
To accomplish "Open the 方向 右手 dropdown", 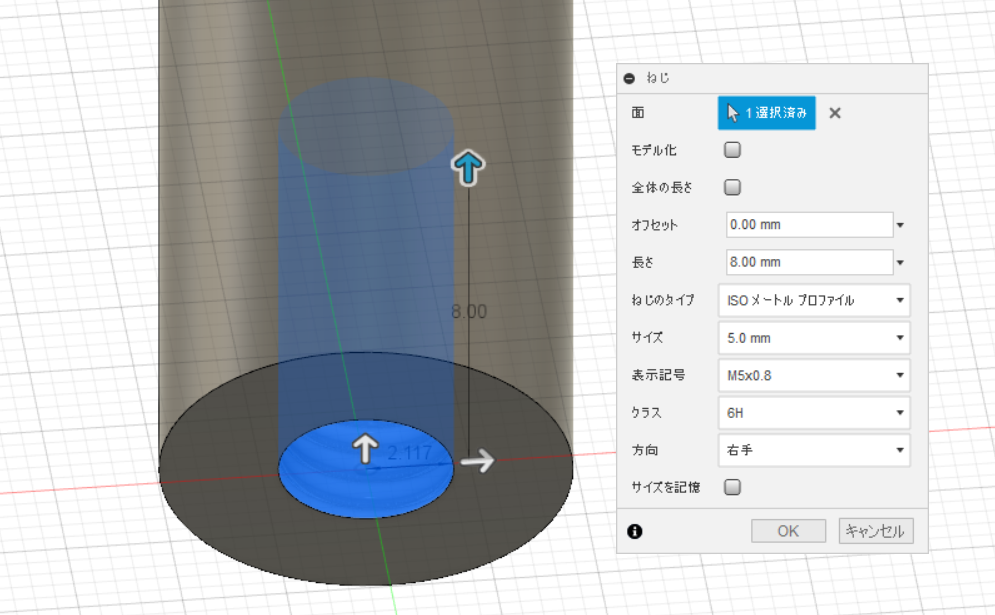I will click(814, 450).
